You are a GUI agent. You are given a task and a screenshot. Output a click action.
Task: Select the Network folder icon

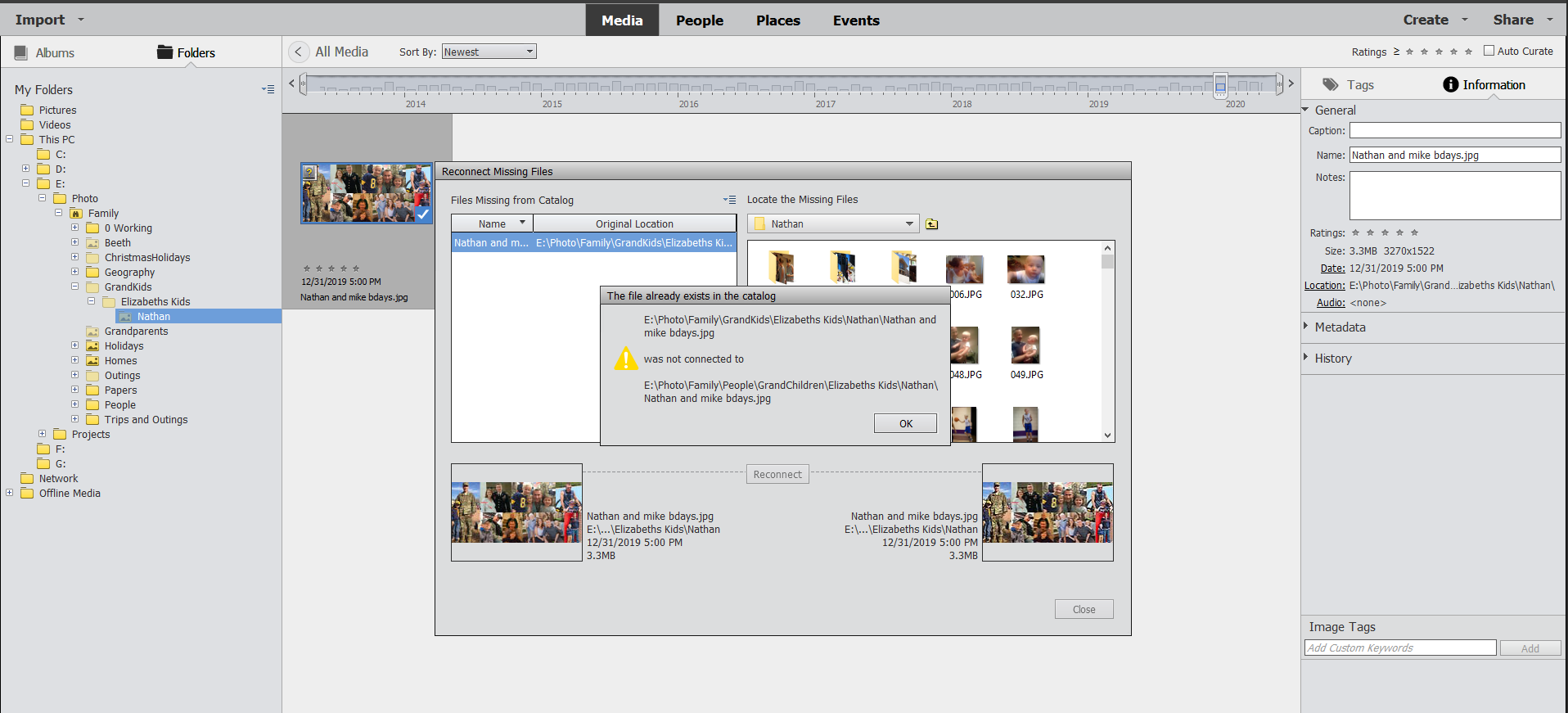point(27,479)
